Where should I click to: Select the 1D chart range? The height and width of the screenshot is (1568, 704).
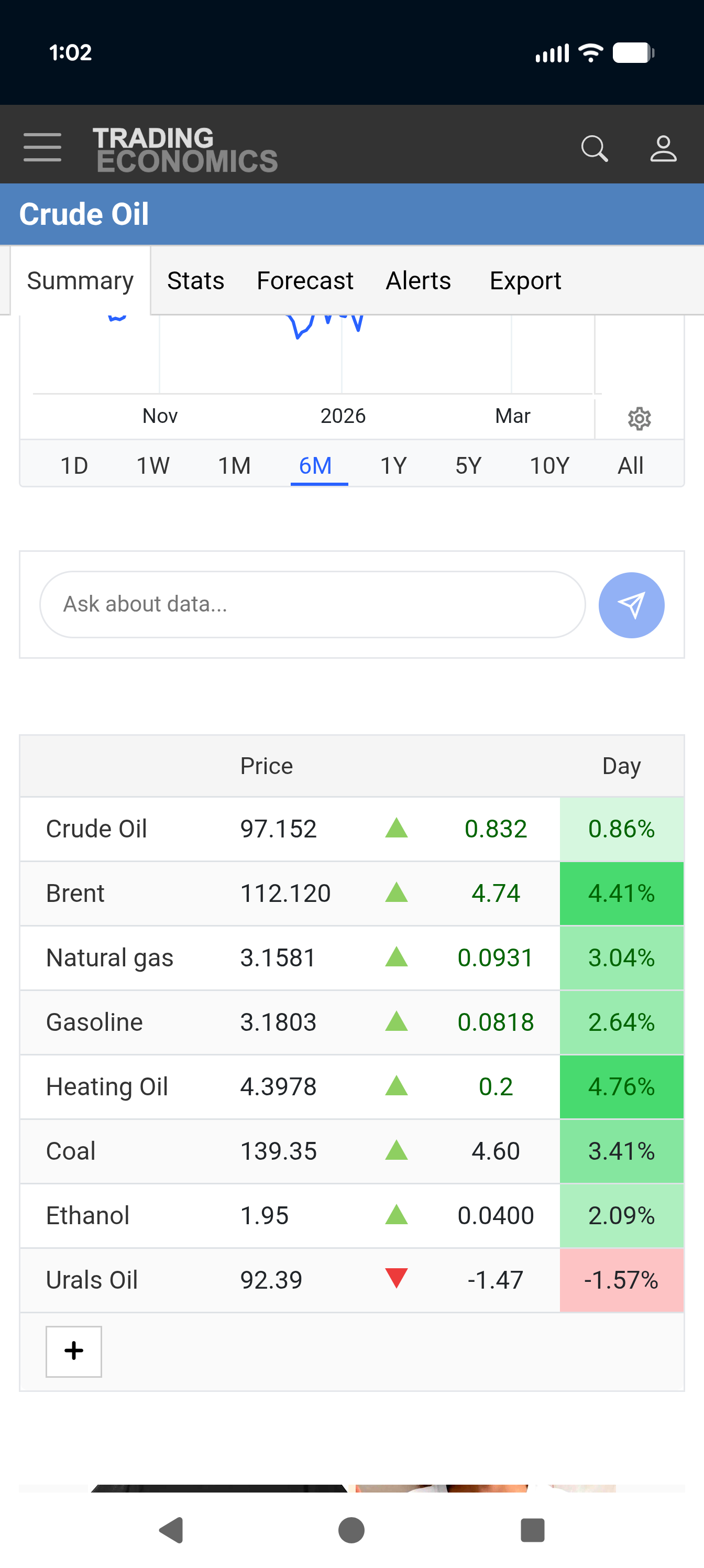74,466
